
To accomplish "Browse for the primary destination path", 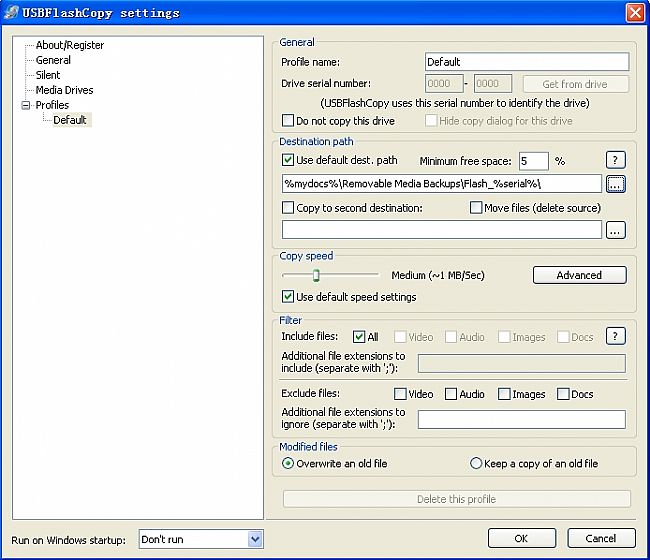I will (616, 184).
